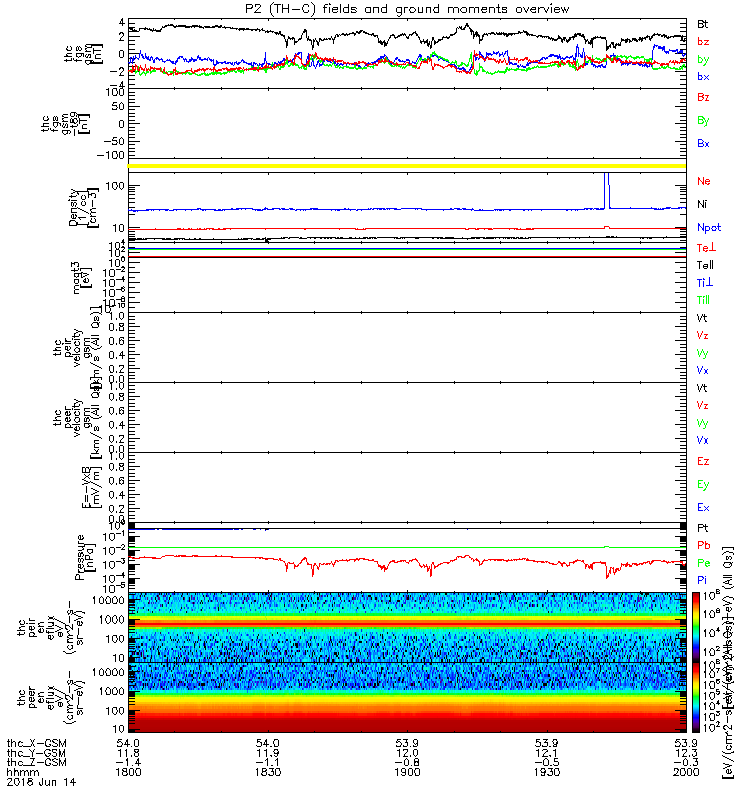This screenshot has width=750, height=800.
Task: Click the 1830 time axis tick label
Action: (x=268, y=772)
